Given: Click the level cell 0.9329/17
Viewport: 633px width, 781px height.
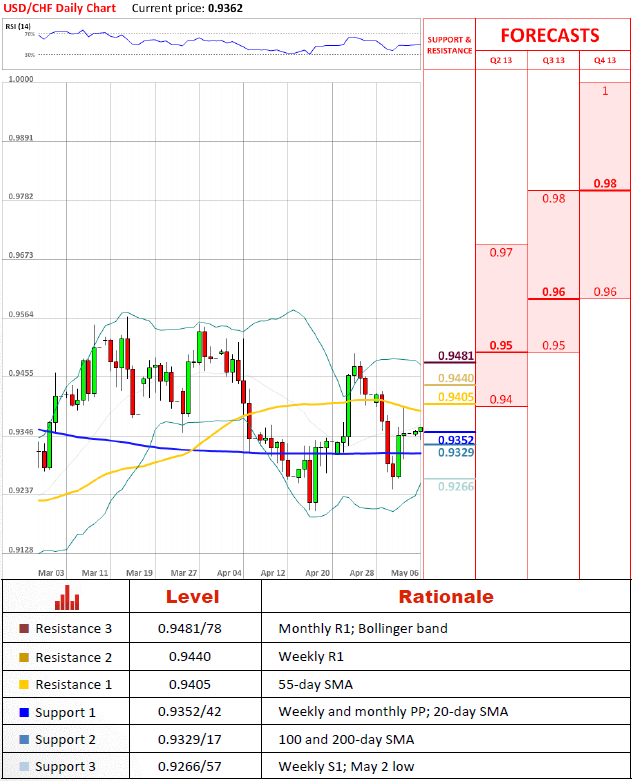Looking at the screenshot, I should pos(190,740).
